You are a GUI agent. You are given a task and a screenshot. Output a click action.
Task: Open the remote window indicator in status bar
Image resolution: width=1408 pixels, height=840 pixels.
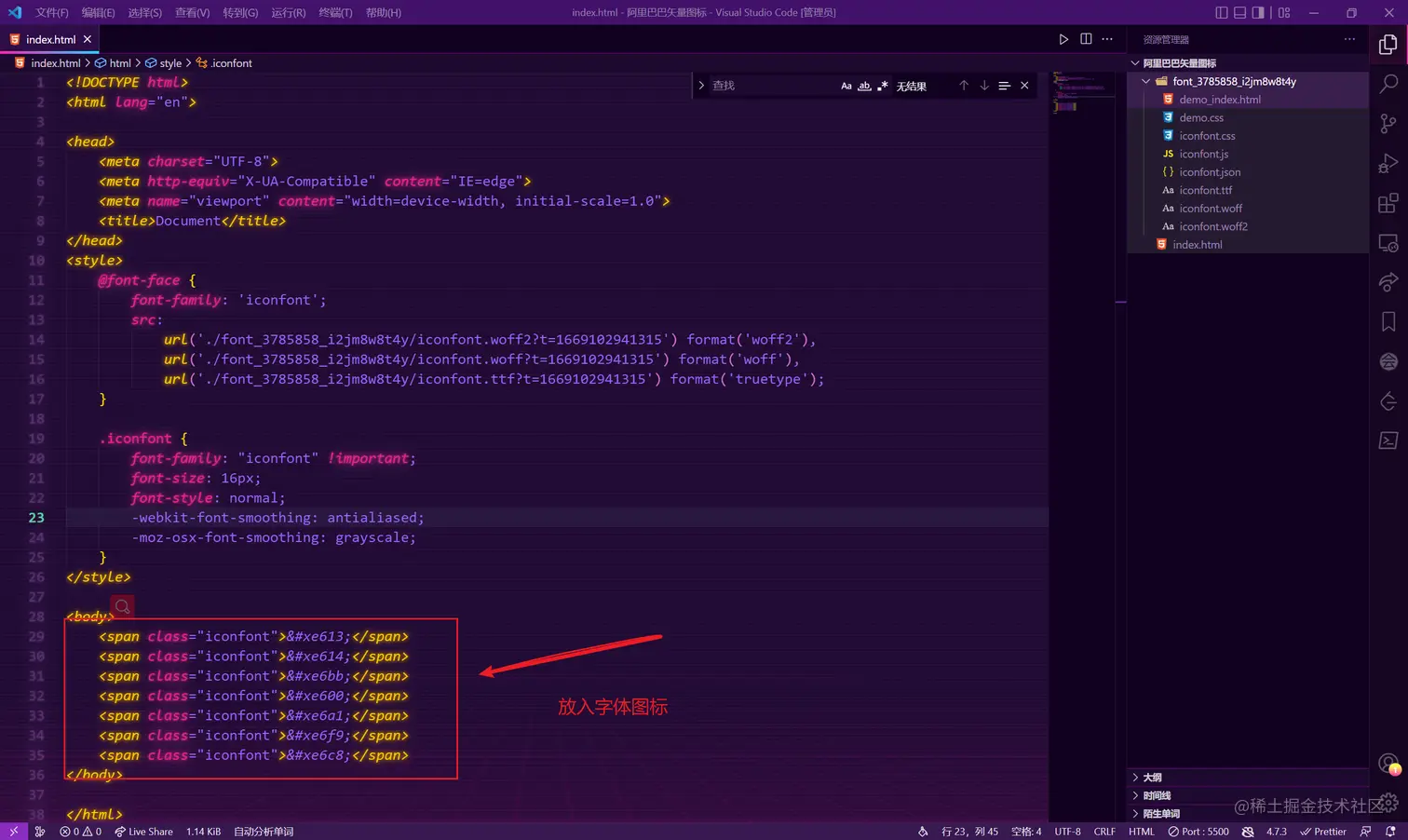13,832
